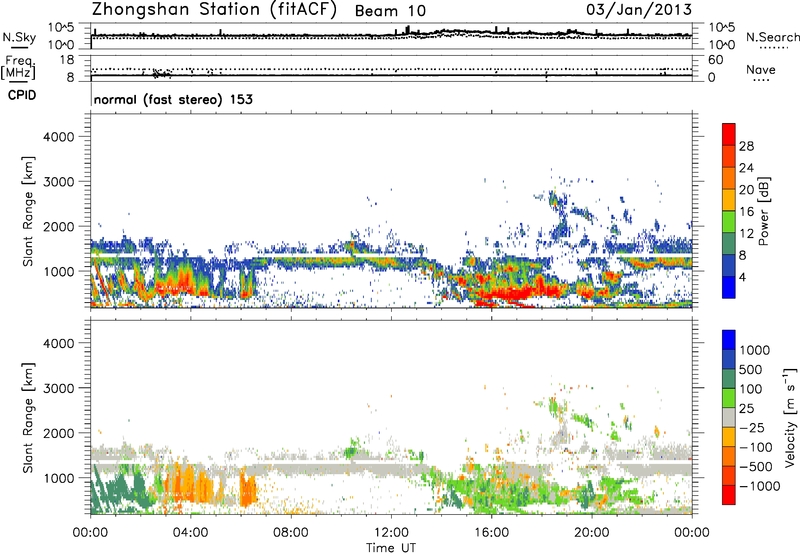This screenshot has width=800, height=554.
Task: Click the '12' value on power colorbar
Action: (746, 234)
